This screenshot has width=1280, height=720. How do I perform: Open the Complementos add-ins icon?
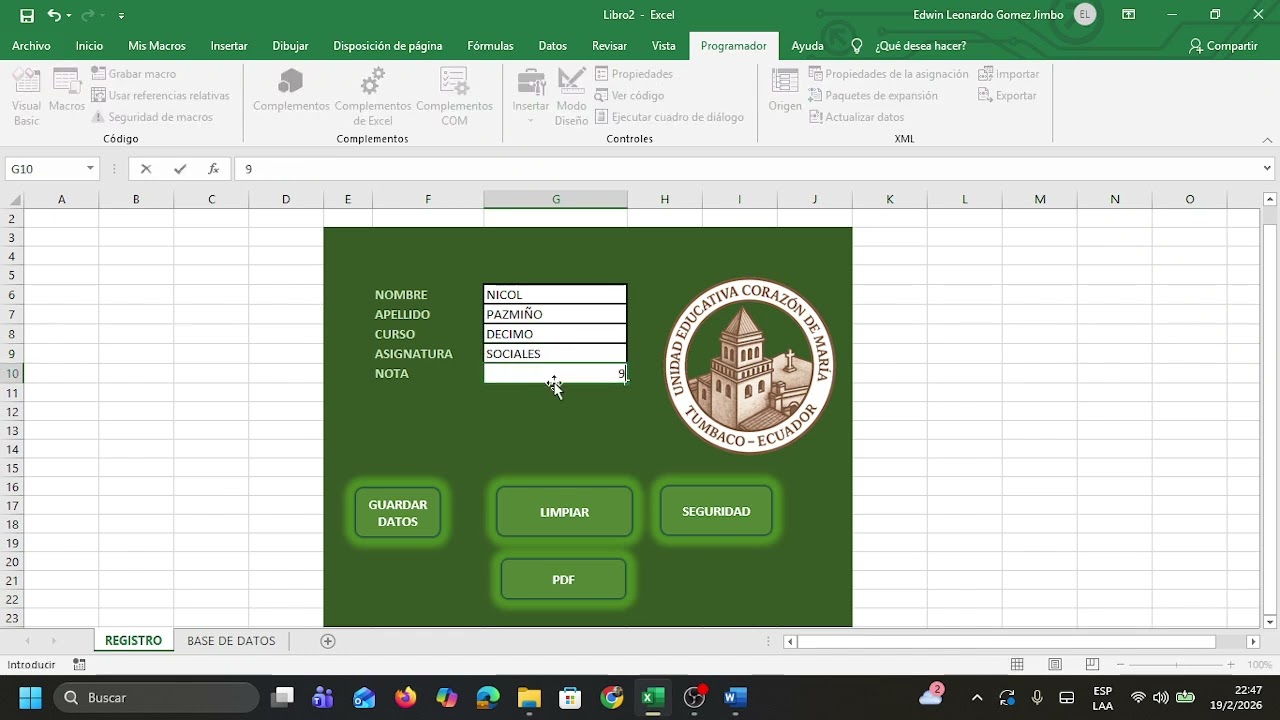click(x=291, y=90)
